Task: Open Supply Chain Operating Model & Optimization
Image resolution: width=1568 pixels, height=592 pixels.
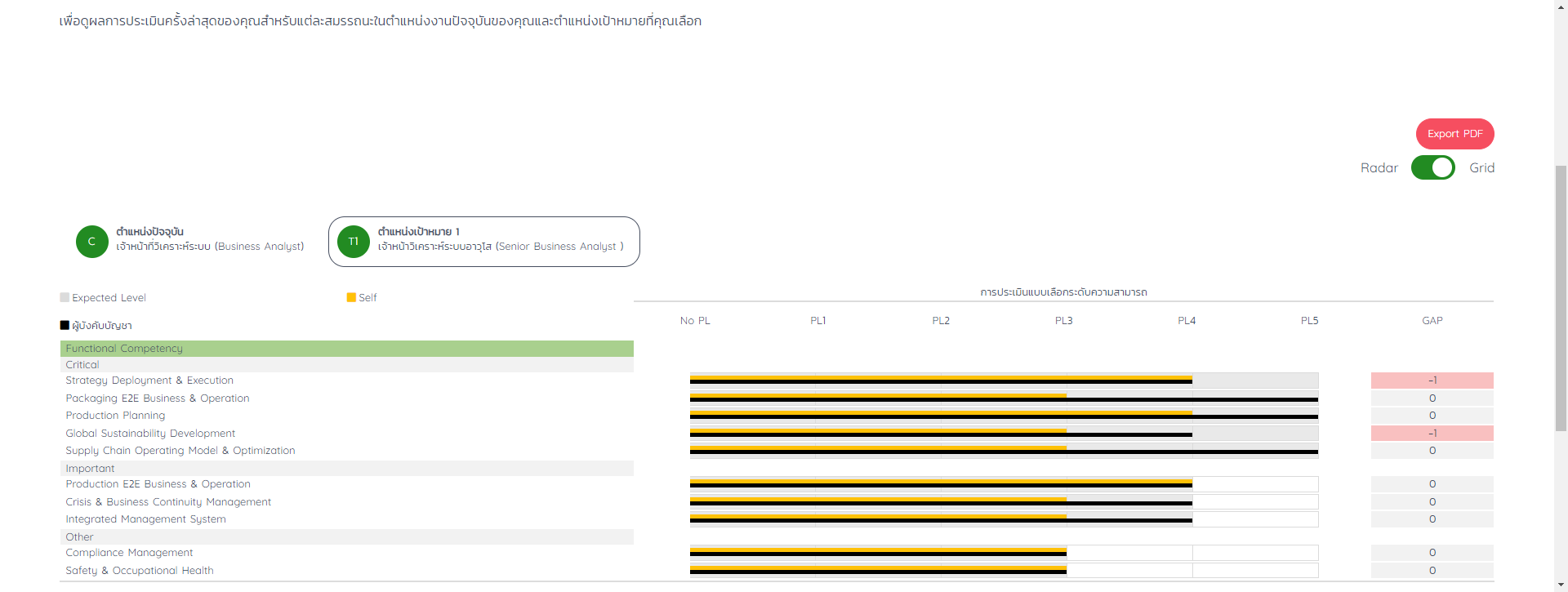Action: [180, 451]
